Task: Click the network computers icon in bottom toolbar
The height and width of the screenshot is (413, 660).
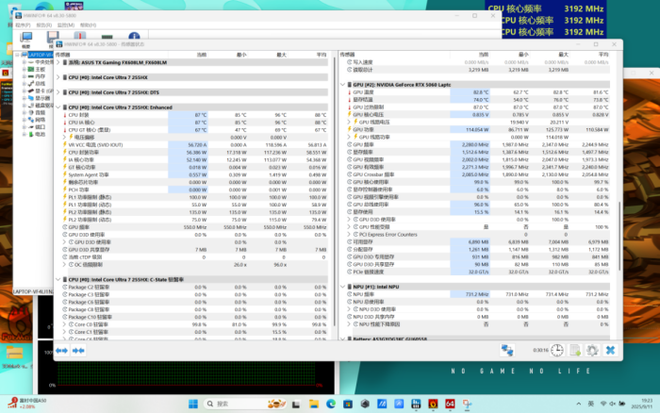Action: pos(507,350)
